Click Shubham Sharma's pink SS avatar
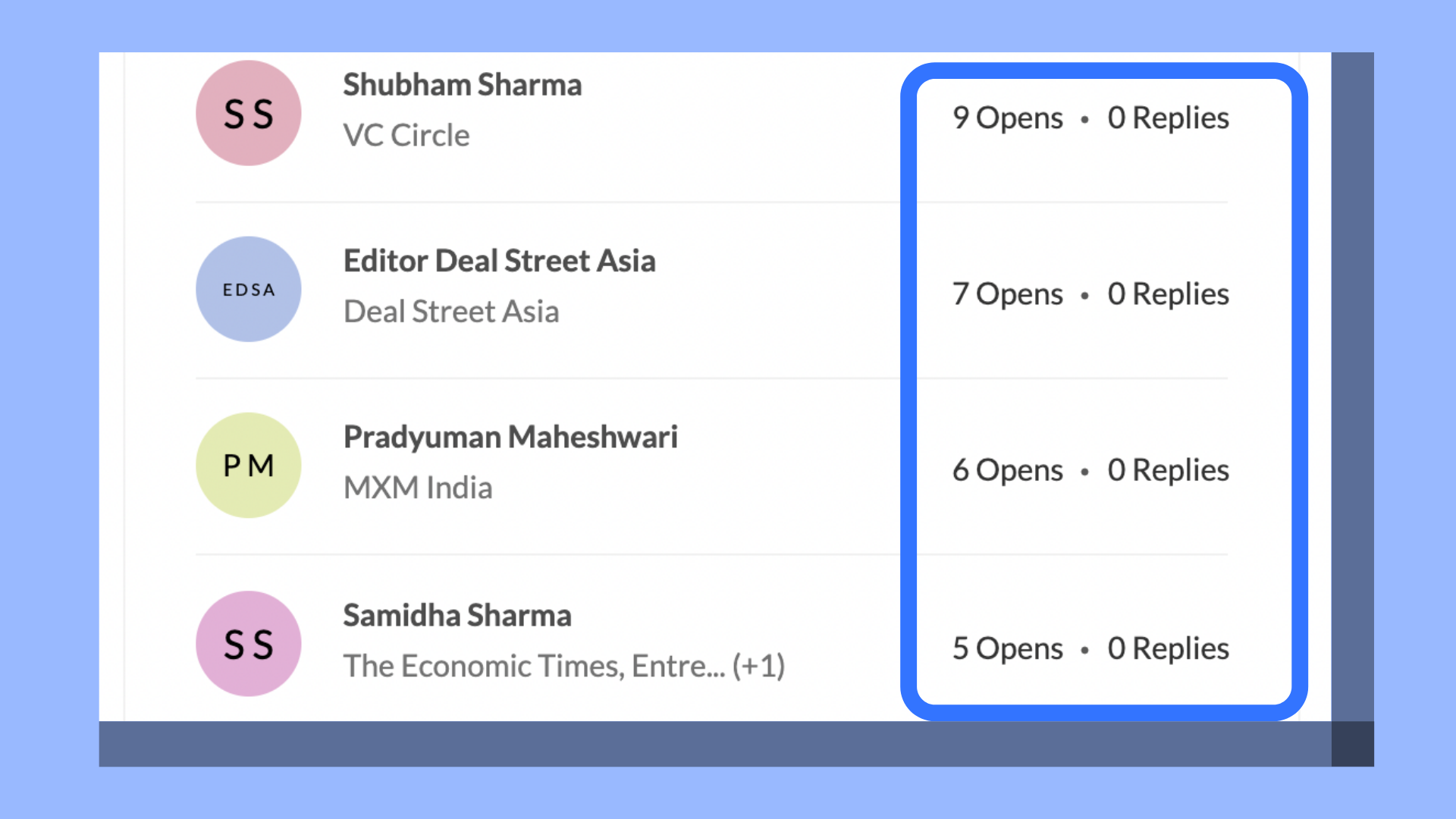The width and height of the screenshot is (1456, 819). tap(249, 113)
